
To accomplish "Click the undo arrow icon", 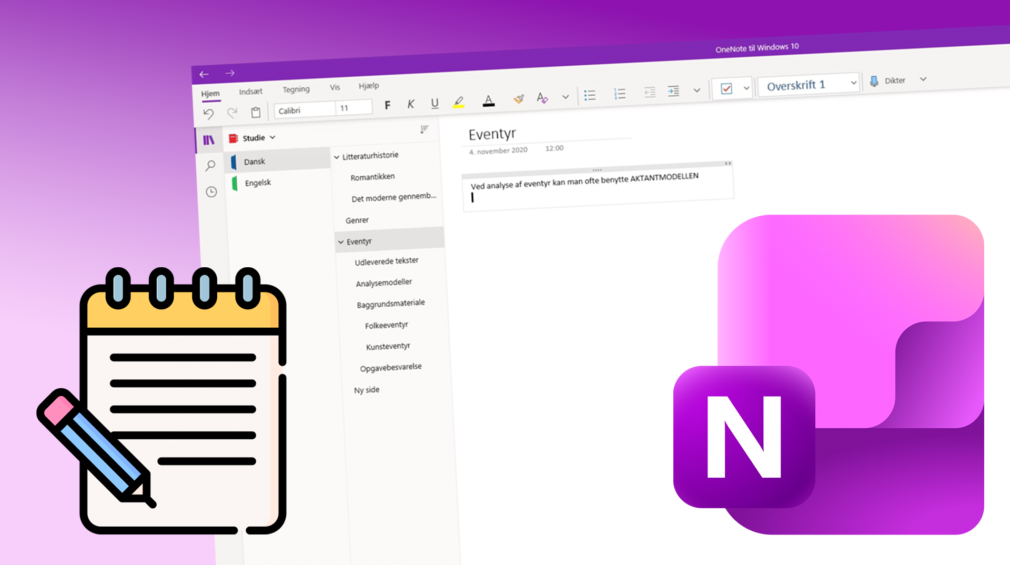I will tap(208, 114).
